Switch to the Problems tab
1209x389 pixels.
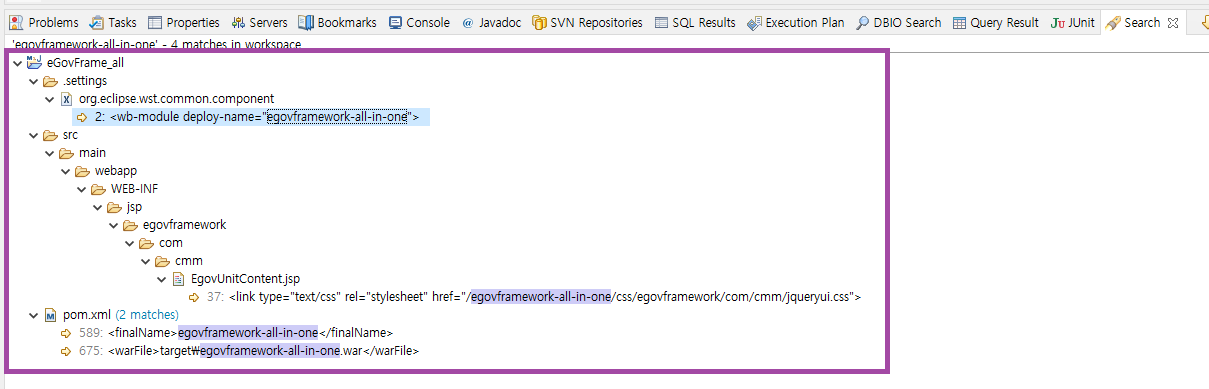click(x=43, y=22)
